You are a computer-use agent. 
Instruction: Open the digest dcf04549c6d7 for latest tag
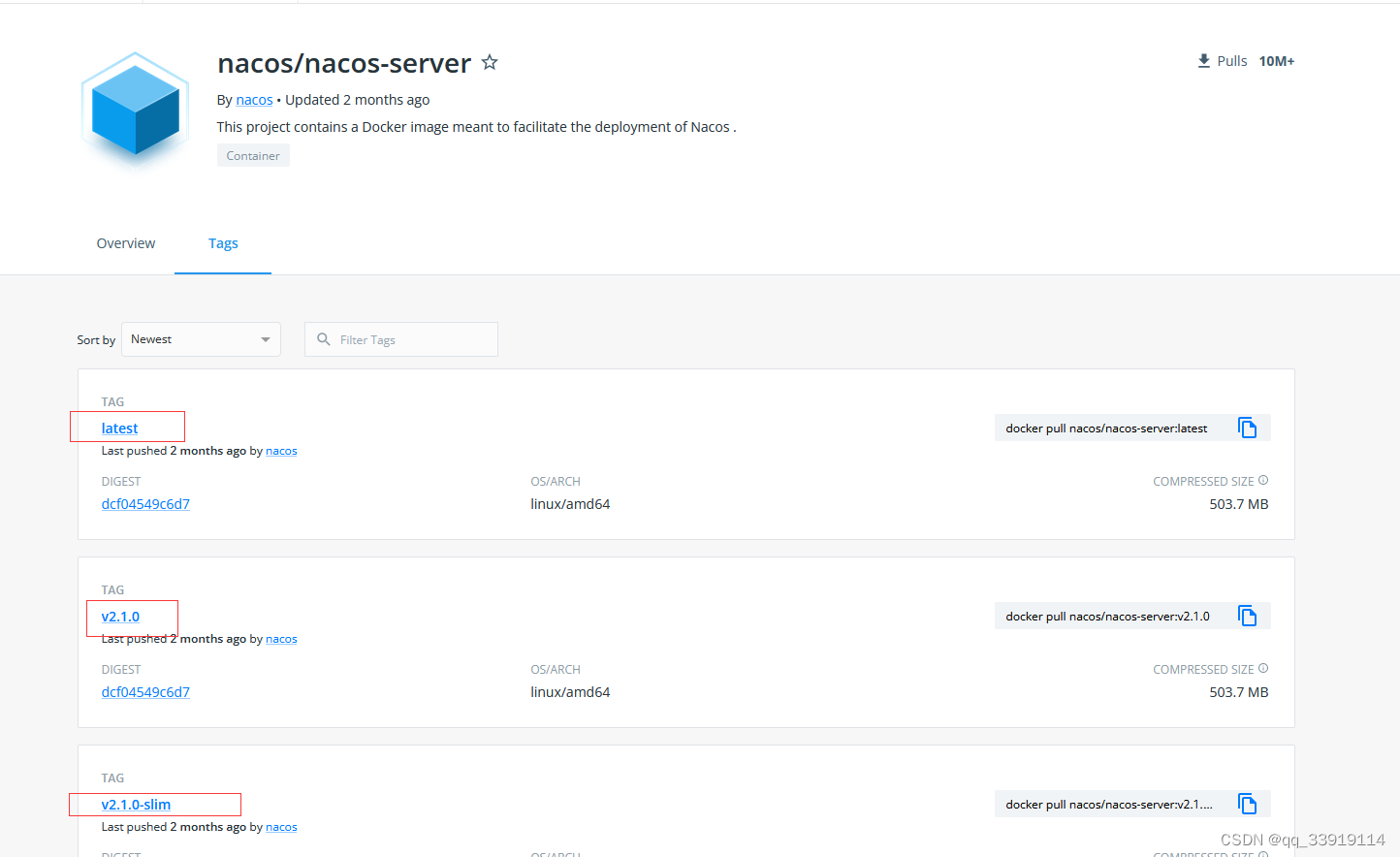(x=145, y=503)
